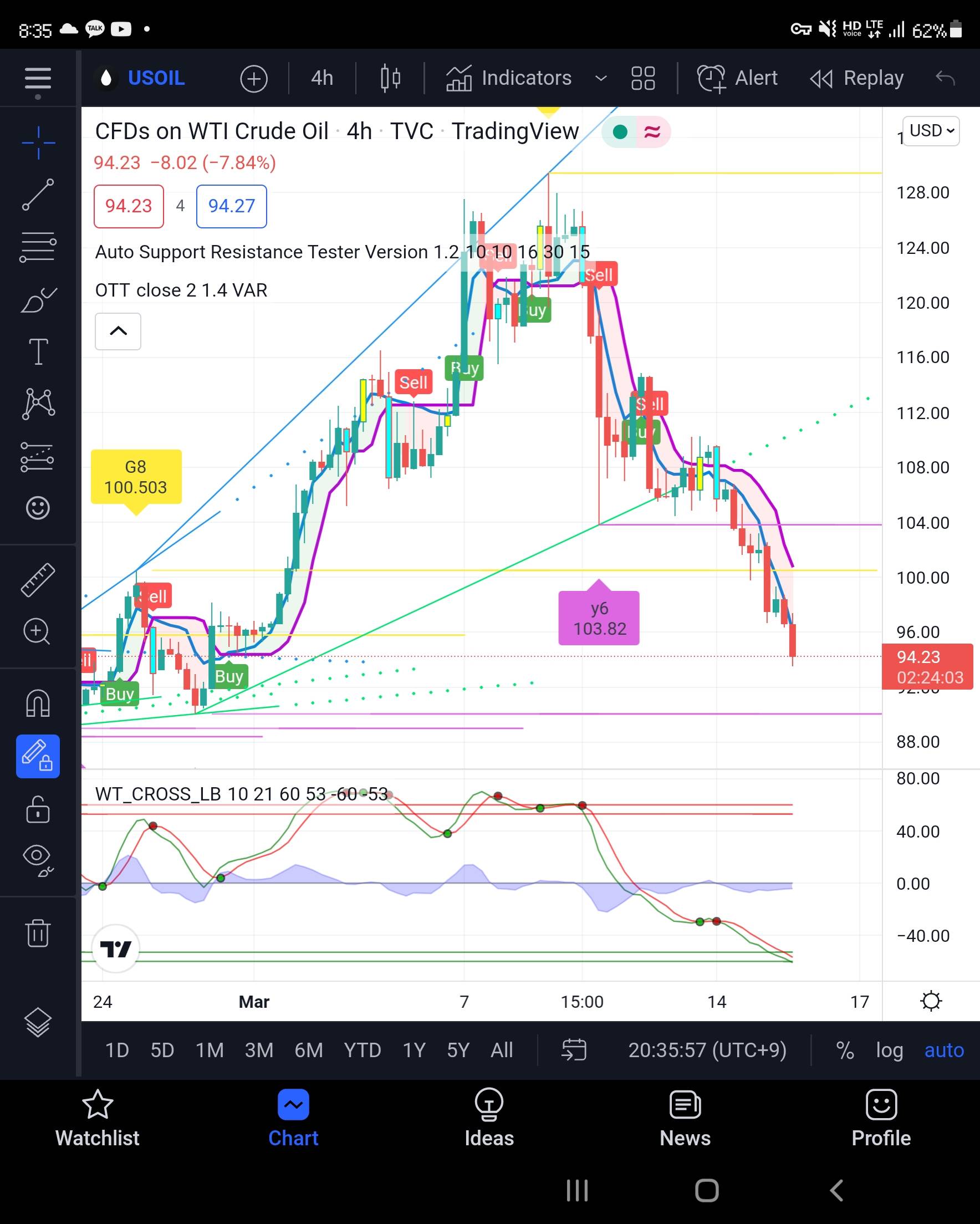Image resolution: width=980 pixels, height=1224 pixels.
Task: Select the trend line drawing tool
Action: tap(38, 195)
